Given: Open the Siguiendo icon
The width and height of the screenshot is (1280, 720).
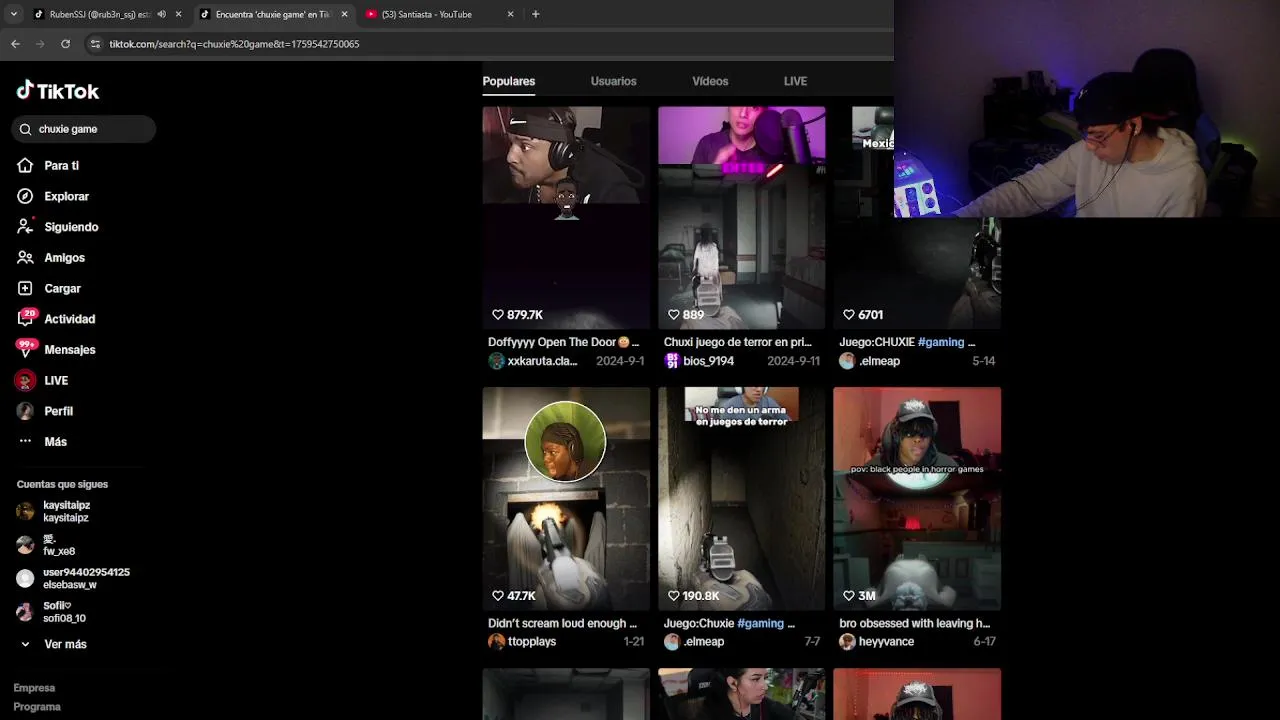Looking at the screenshot, I should click(25, 227).
